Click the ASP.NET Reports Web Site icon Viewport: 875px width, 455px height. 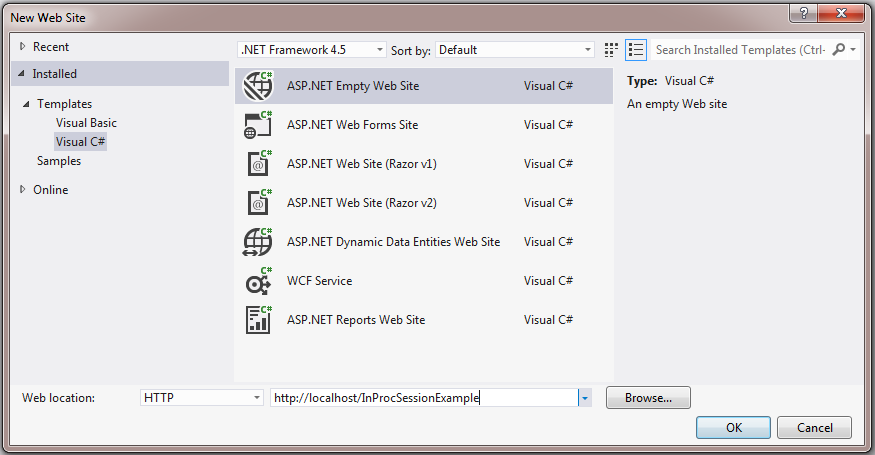[258, 320]
